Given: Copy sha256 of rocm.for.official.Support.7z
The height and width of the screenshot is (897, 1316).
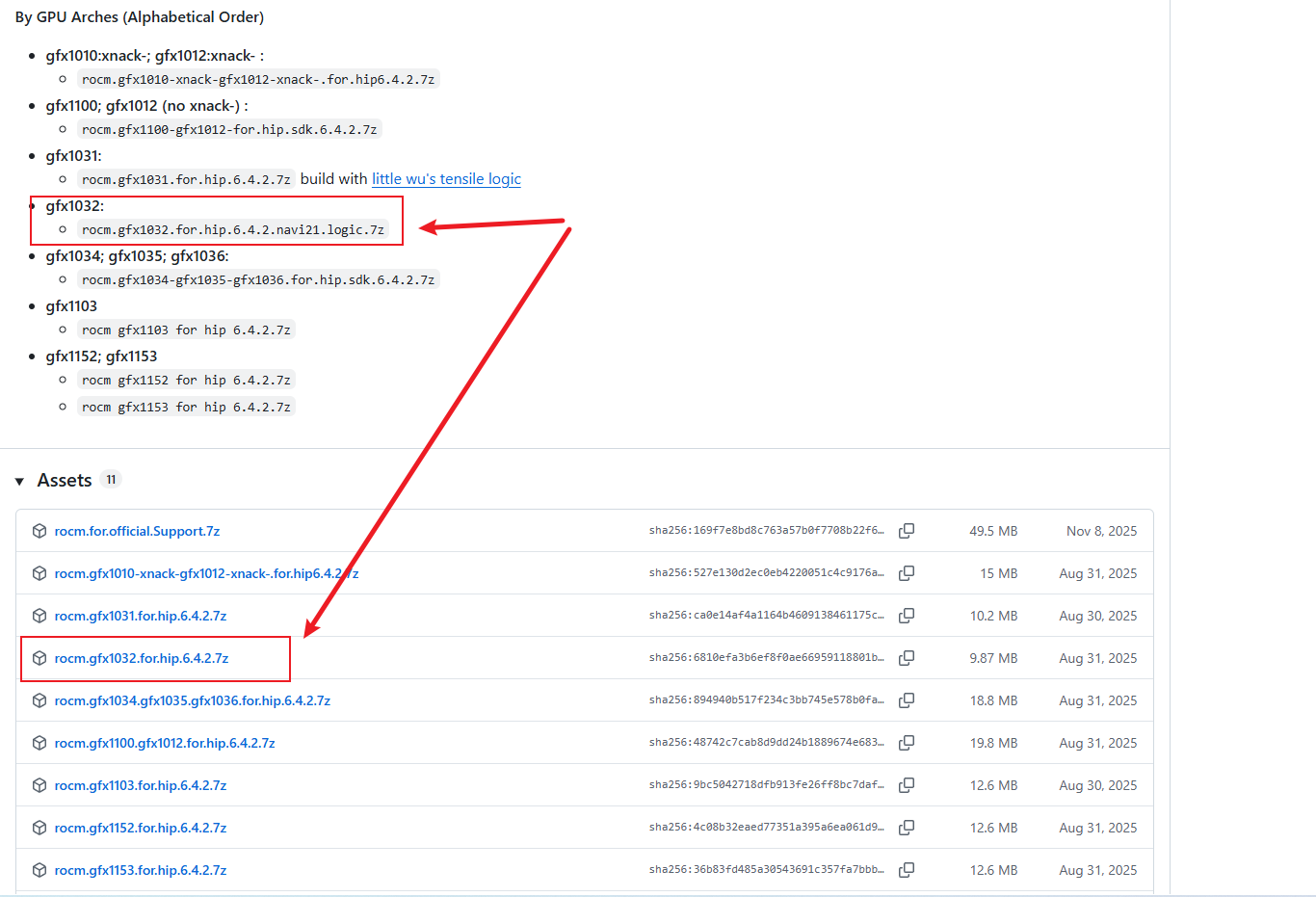Looking at the screenshot, I should click(907, 531).
